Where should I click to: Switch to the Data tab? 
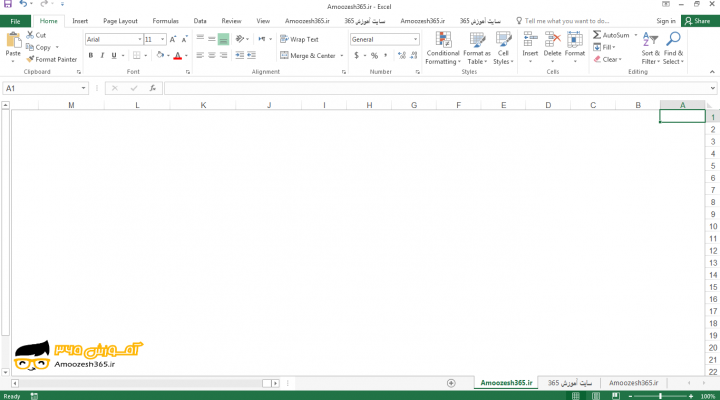coord(200,21)
